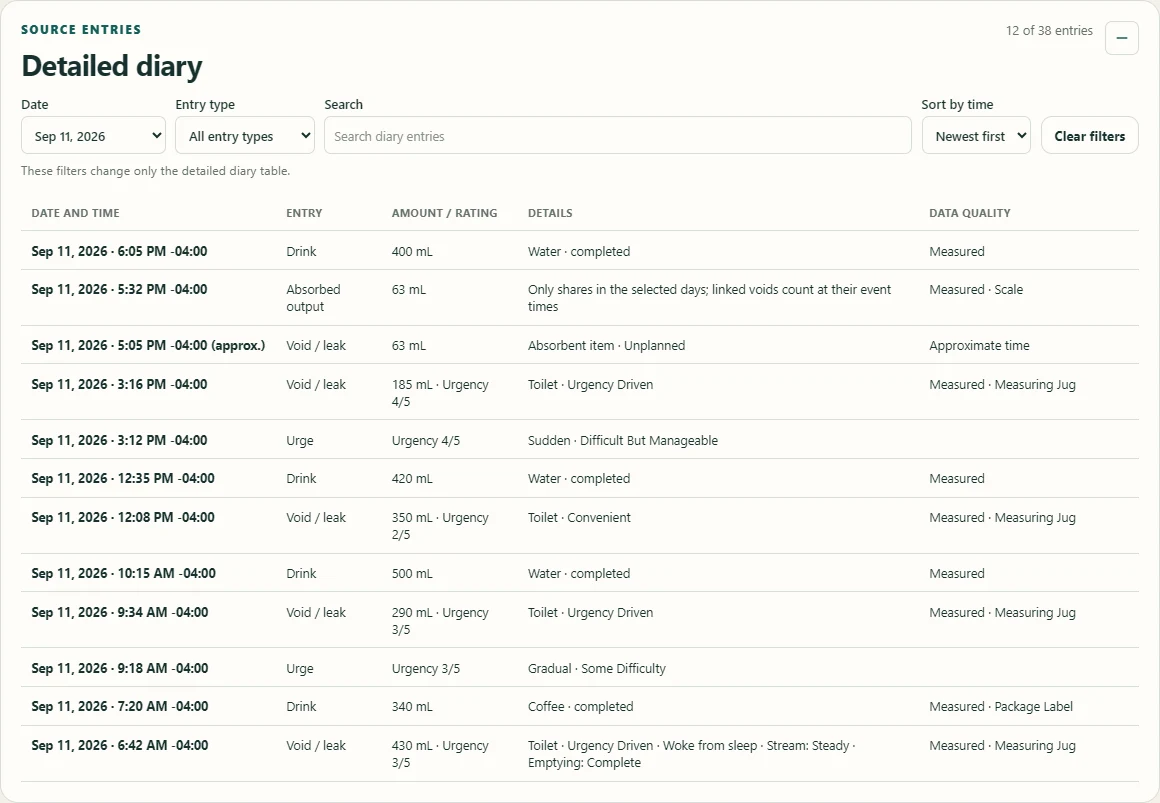
Task: Click the Urgency 3/5 rating cell
Action: 425,668
